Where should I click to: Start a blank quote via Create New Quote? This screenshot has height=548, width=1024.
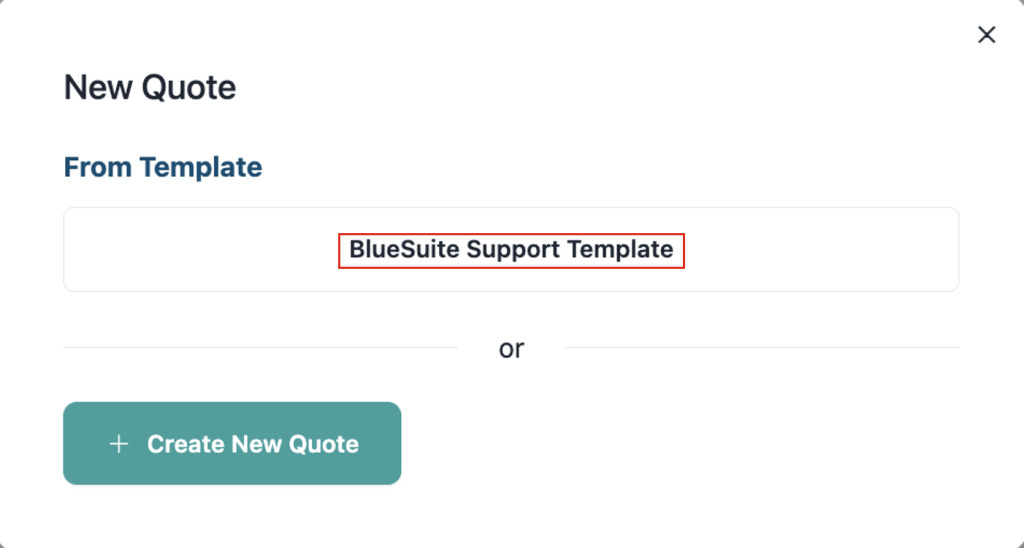pos(232,443)
